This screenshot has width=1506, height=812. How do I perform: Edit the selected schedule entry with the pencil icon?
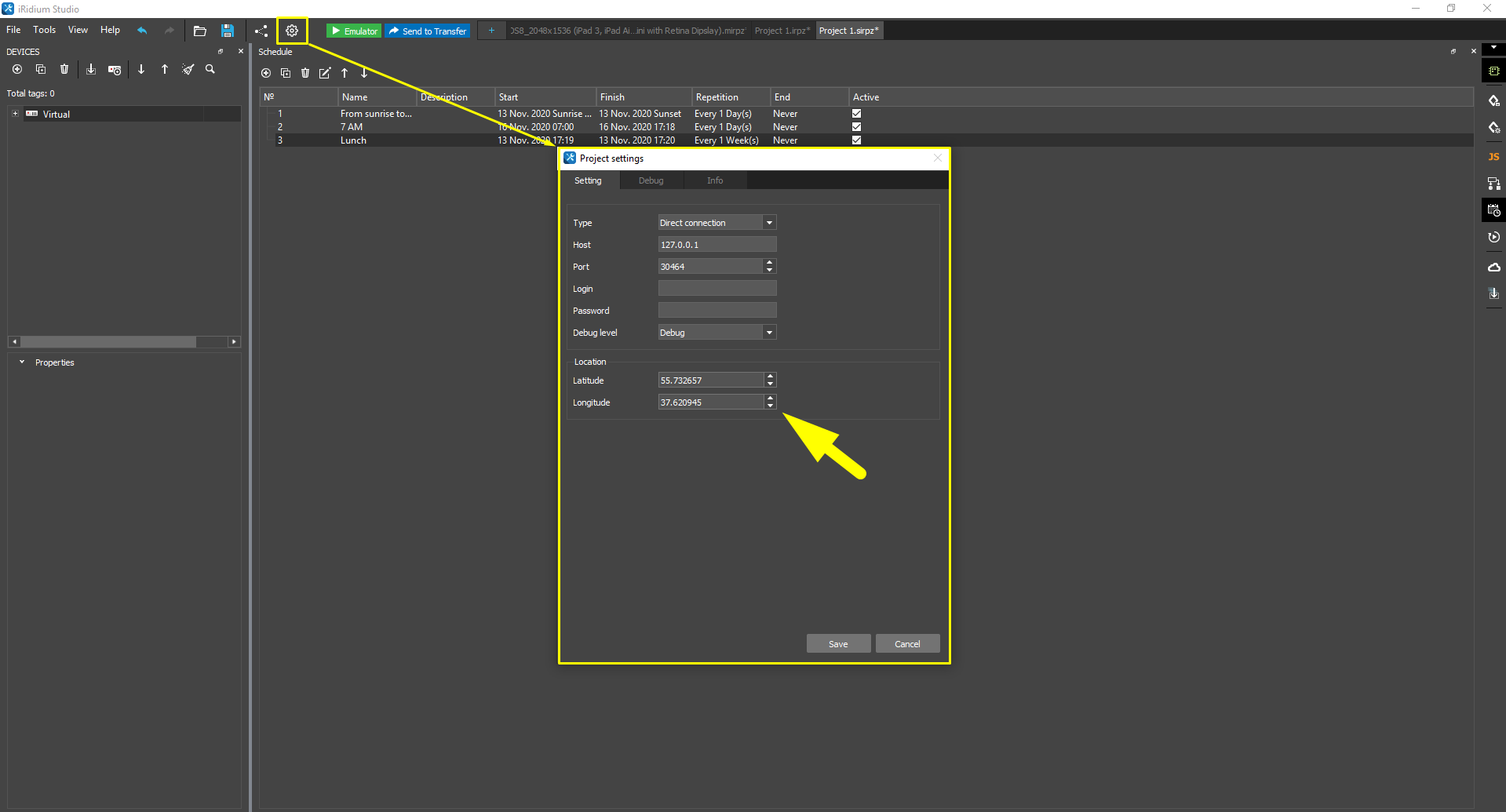coord(325,73)
